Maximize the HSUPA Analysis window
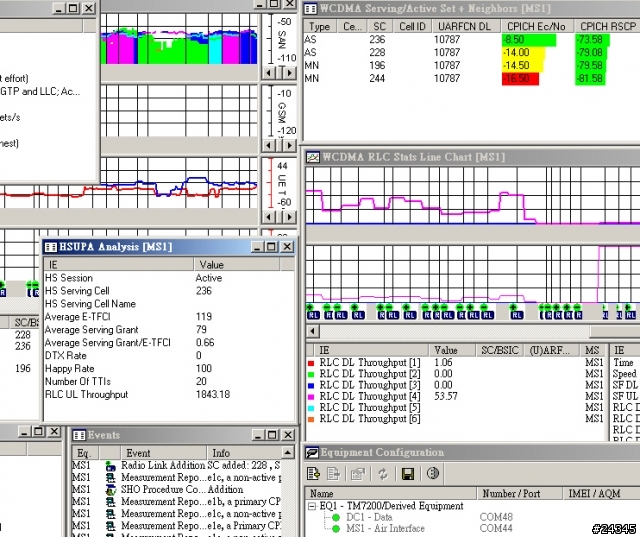This screenshot has height=537, width=640. pyautogui.click(x=272, y=246)
